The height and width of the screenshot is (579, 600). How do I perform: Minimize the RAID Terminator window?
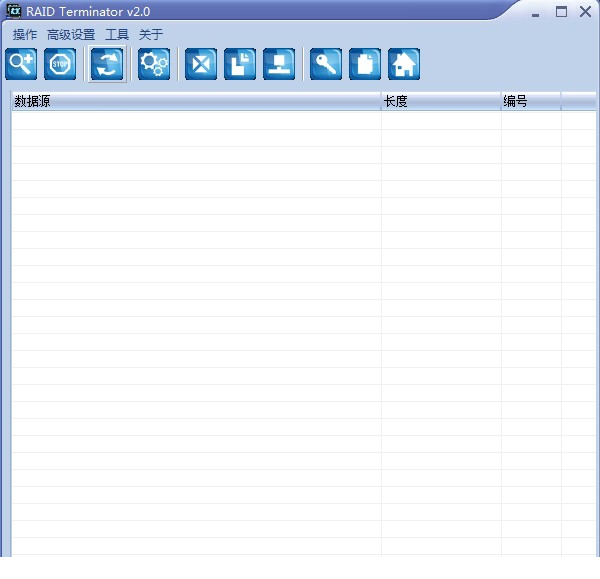536,15
